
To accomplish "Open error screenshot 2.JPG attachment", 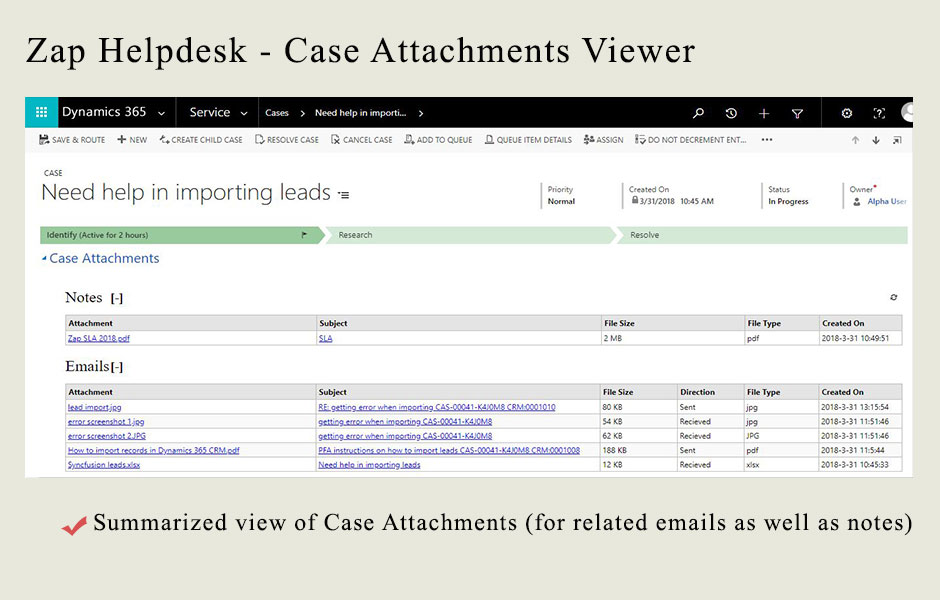I will point(107,436).
